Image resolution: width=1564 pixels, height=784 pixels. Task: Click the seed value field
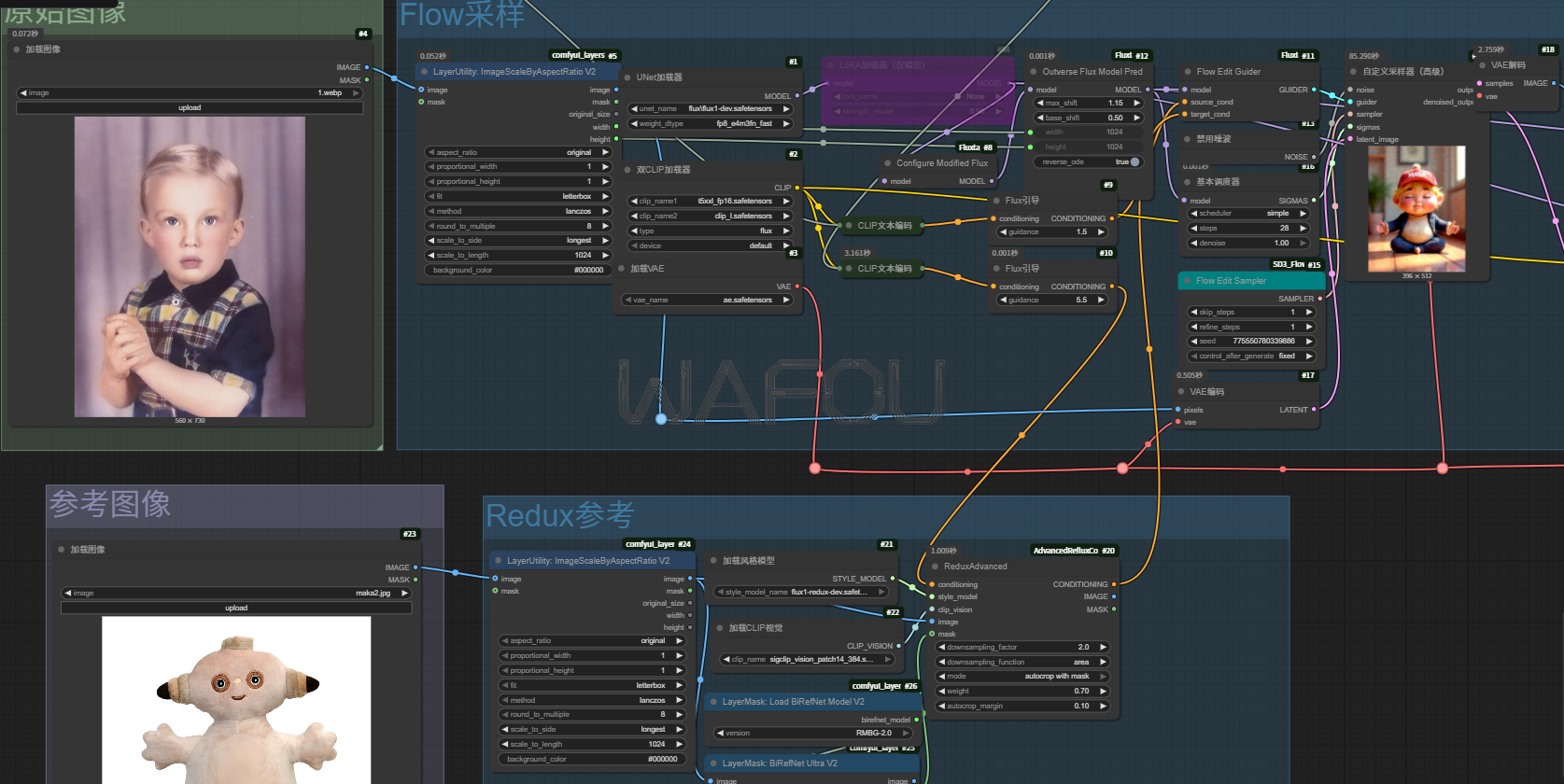pos(1251,342)
